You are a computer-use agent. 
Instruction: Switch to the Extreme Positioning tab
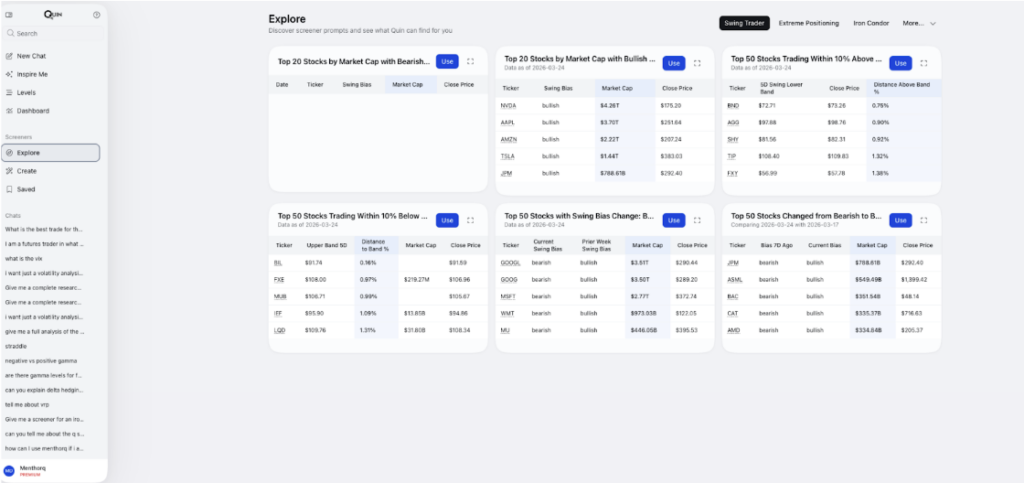click(808, 23)
